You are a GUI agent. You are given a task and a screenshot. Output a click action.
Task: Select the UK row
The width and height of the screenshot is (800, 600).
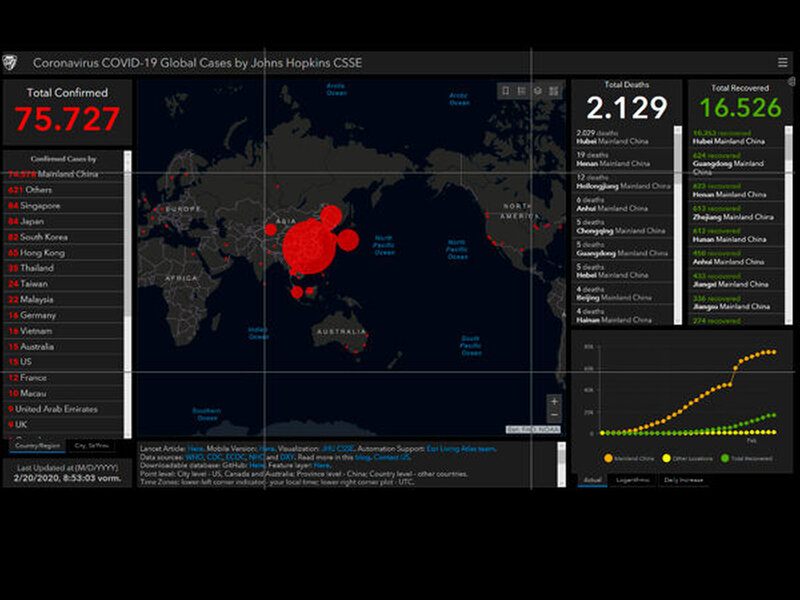point(63,424)
